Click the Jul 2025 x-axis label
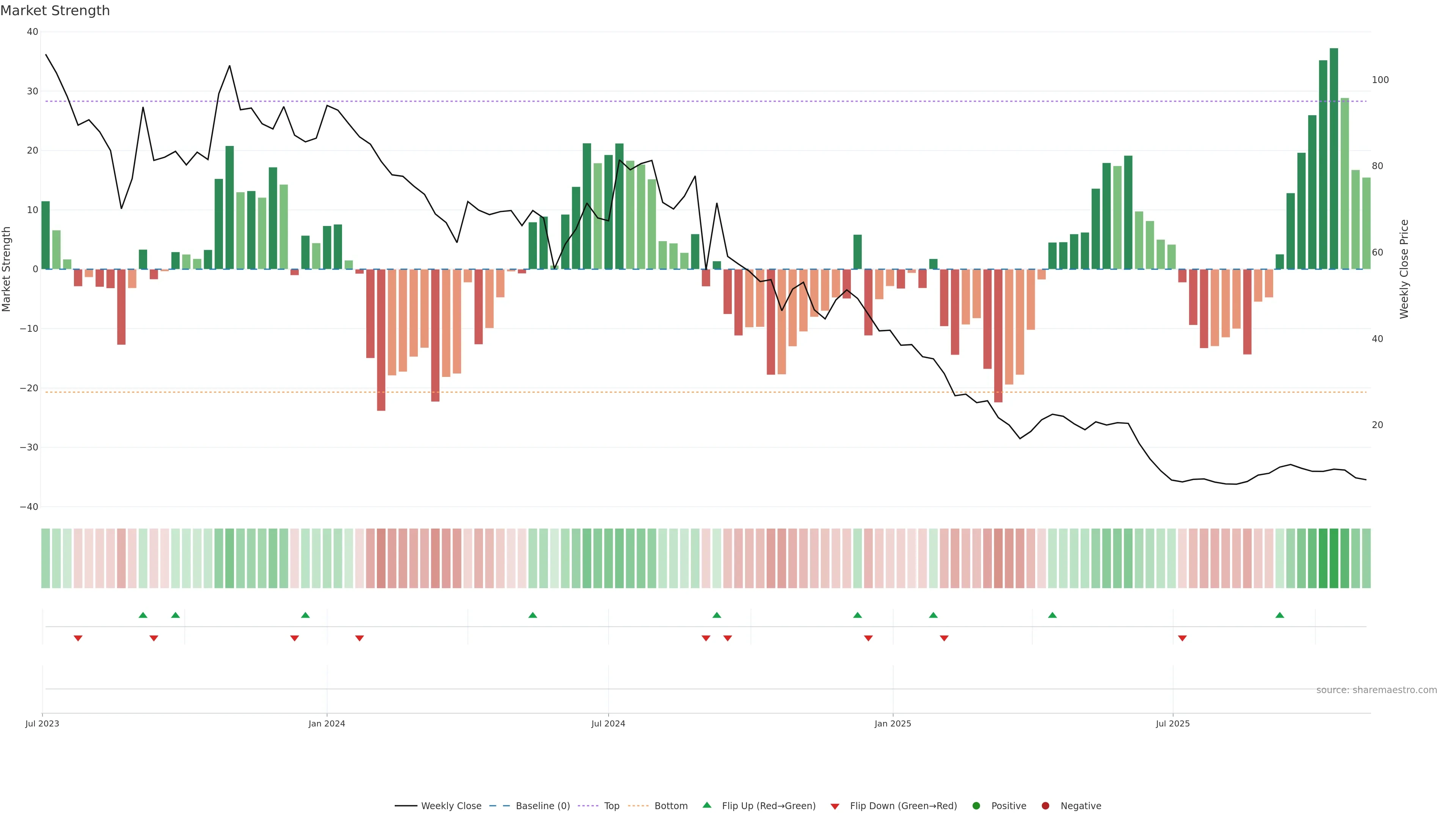Image resolution: width=1456 pixels, height=819 pixels. 1172,723
